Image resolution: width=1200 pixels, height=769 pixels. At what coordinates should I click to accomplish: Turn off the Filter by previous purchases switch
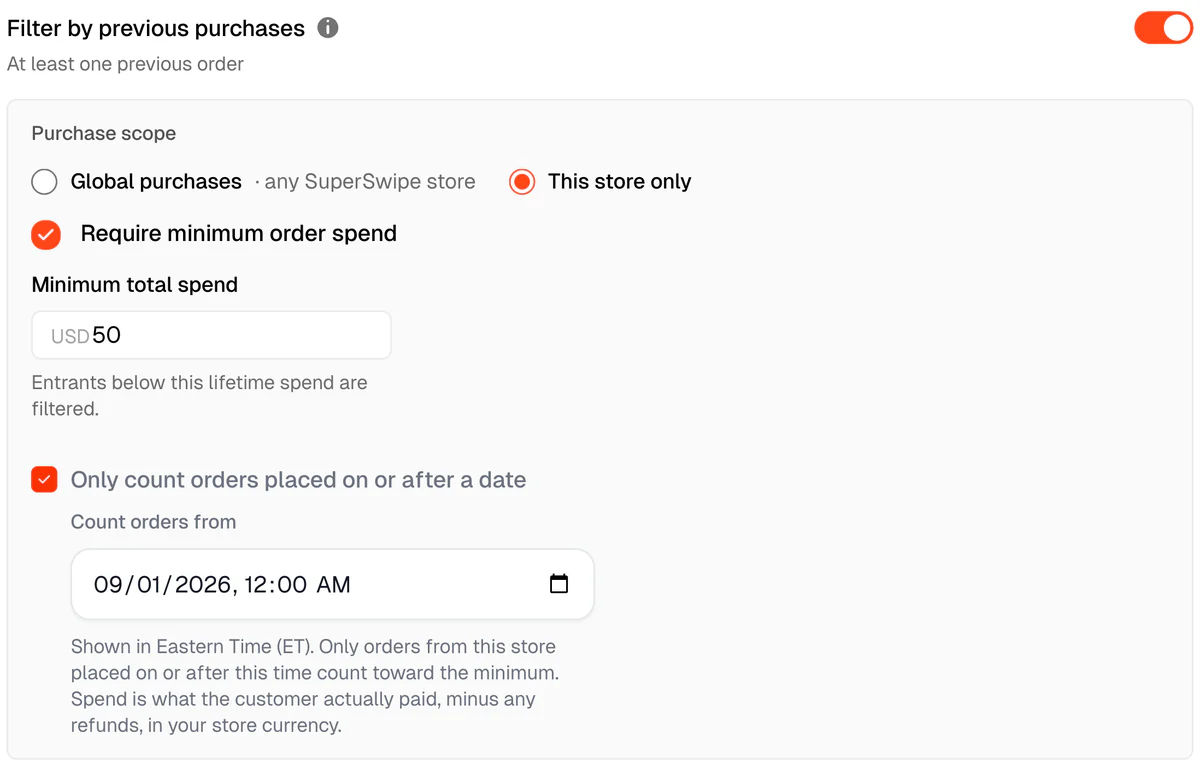click(1163, 28)
